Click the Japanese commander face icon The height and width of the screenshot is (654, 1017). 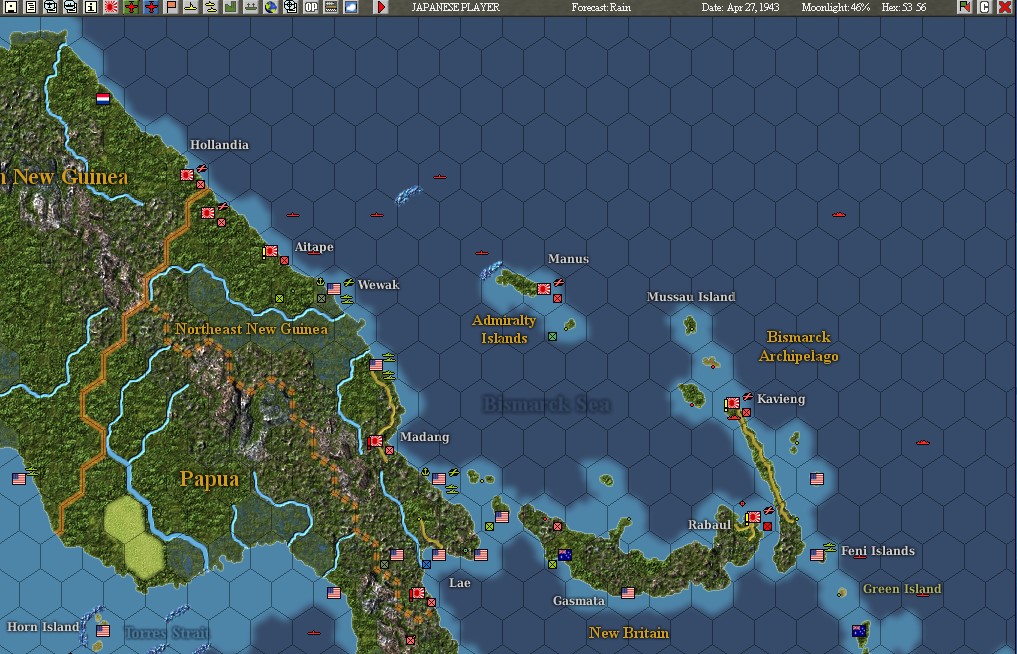(50, 9)
